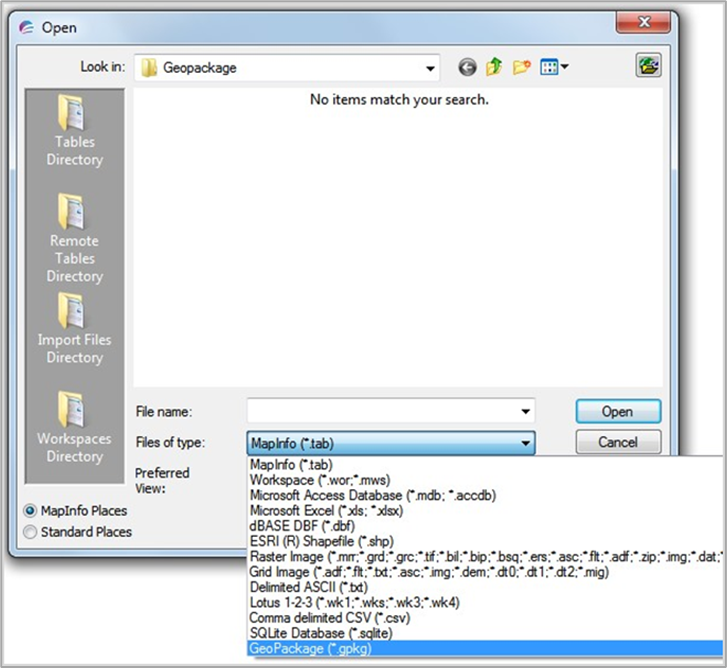Choose Comma delimited CSV (*.csv) type
This screenshot has width=727, height=668.
pos(485,617)
